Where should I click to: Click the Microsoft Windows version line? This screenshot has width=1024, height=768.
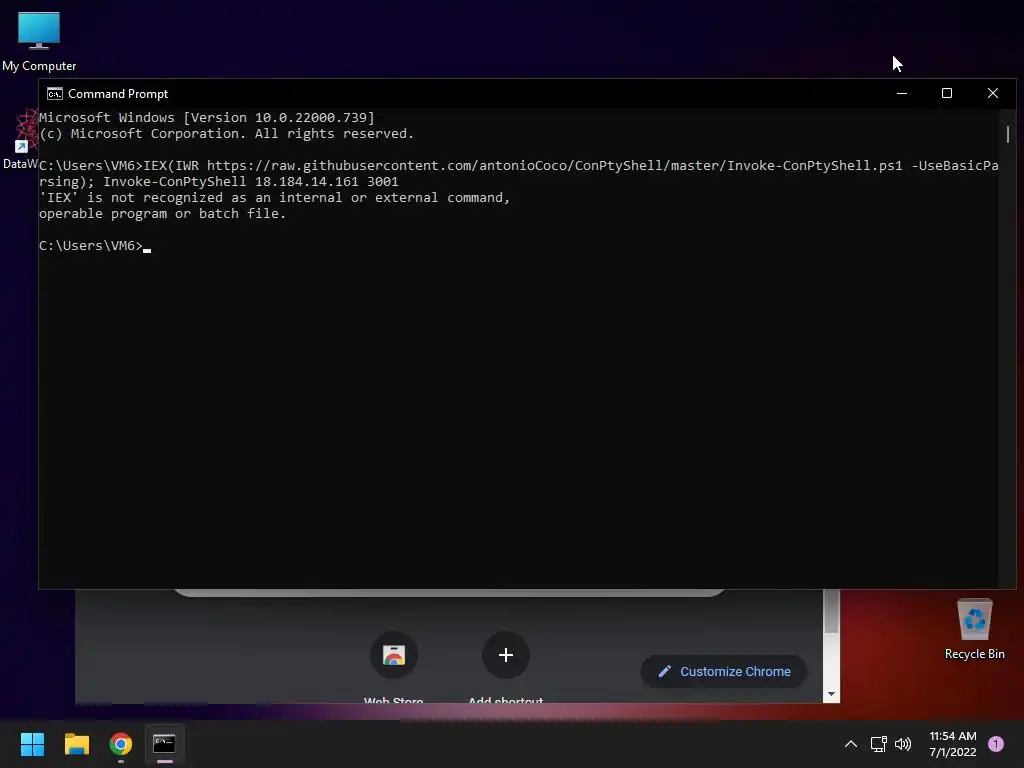click(207, 118)
